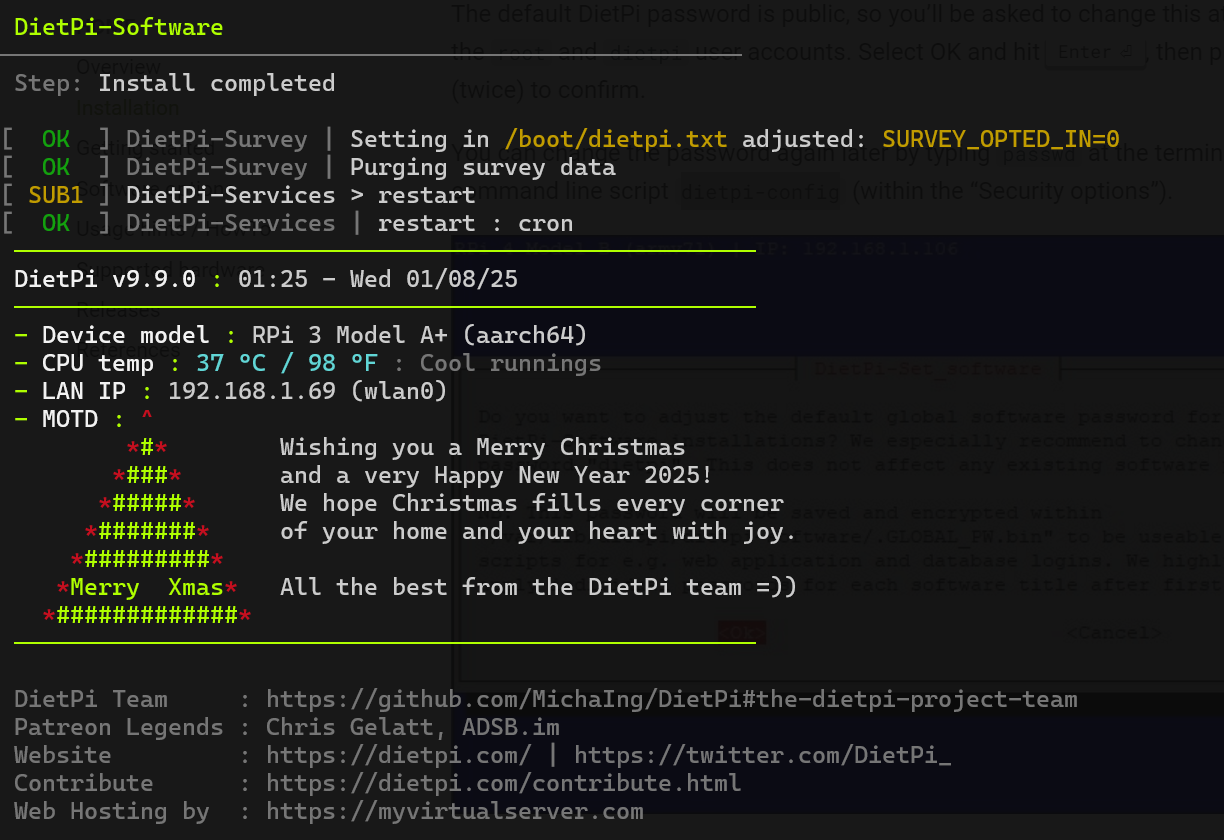Click the SURVEY_OPTED_IN=0 setting value
Viewport: 1224px width, 840px height.
(1001, 139)
